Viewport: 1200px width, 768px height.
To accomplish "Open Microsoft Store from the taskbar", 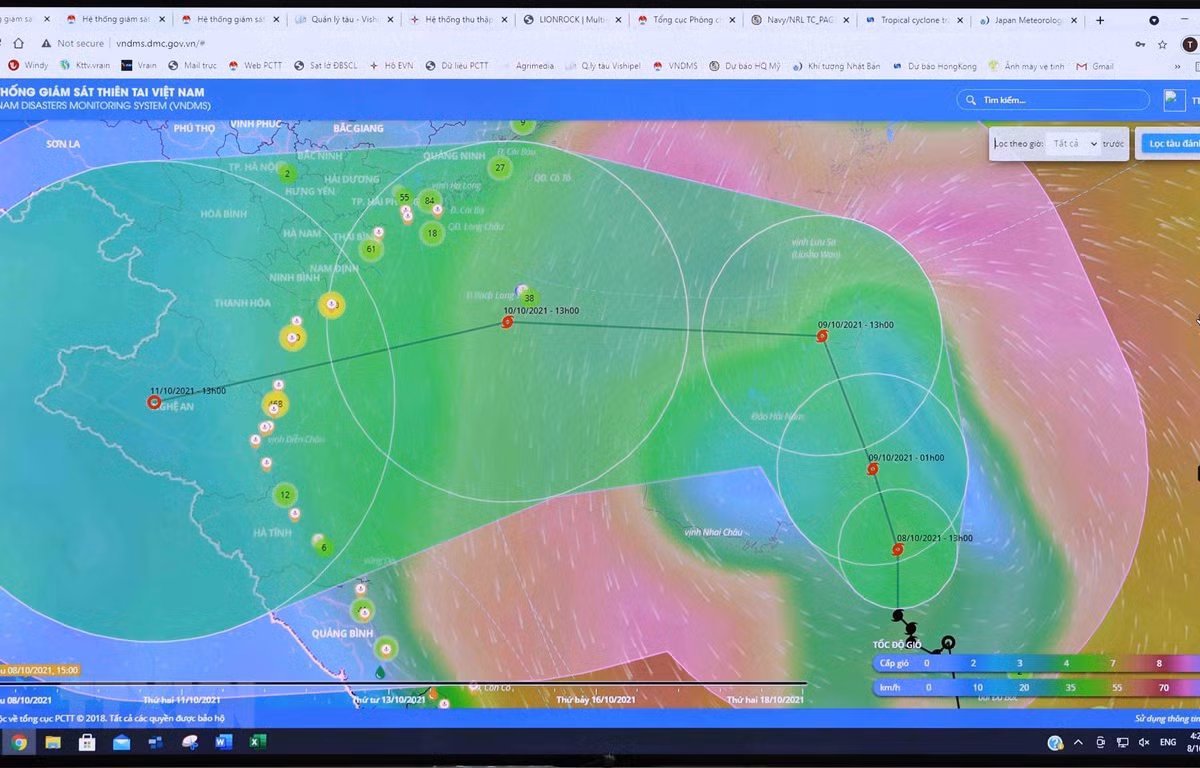I will pyautogui.click(x=87, y=742).
